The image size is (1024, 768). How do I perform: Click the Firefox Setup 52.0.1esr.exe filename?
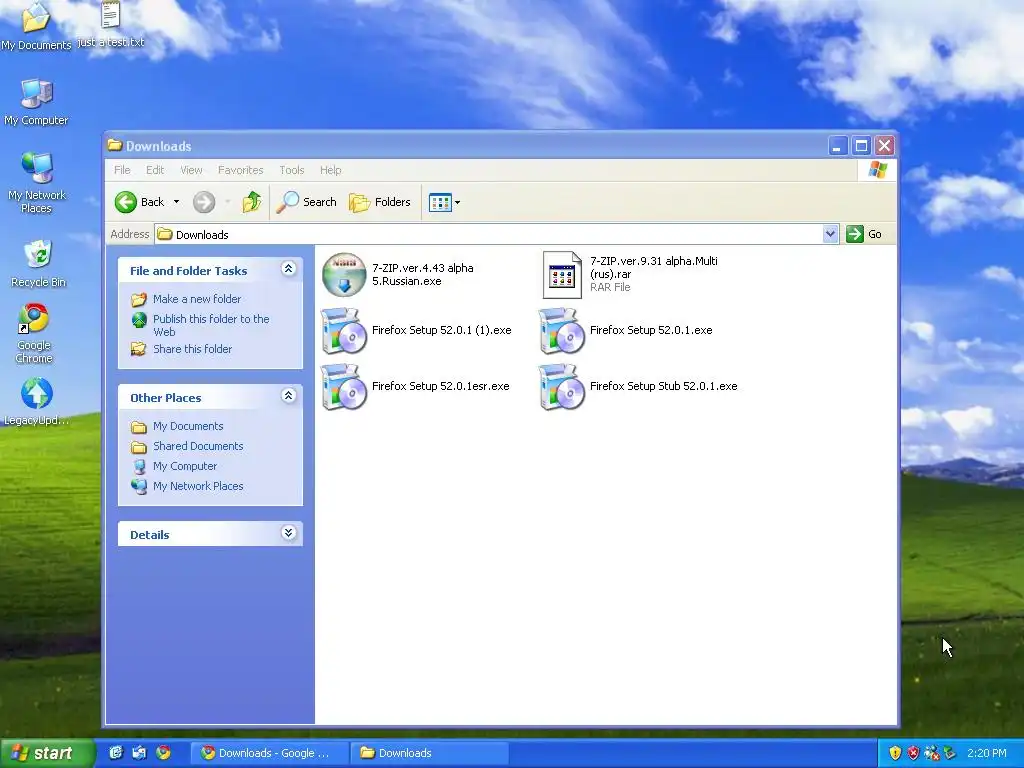[441, 387]
